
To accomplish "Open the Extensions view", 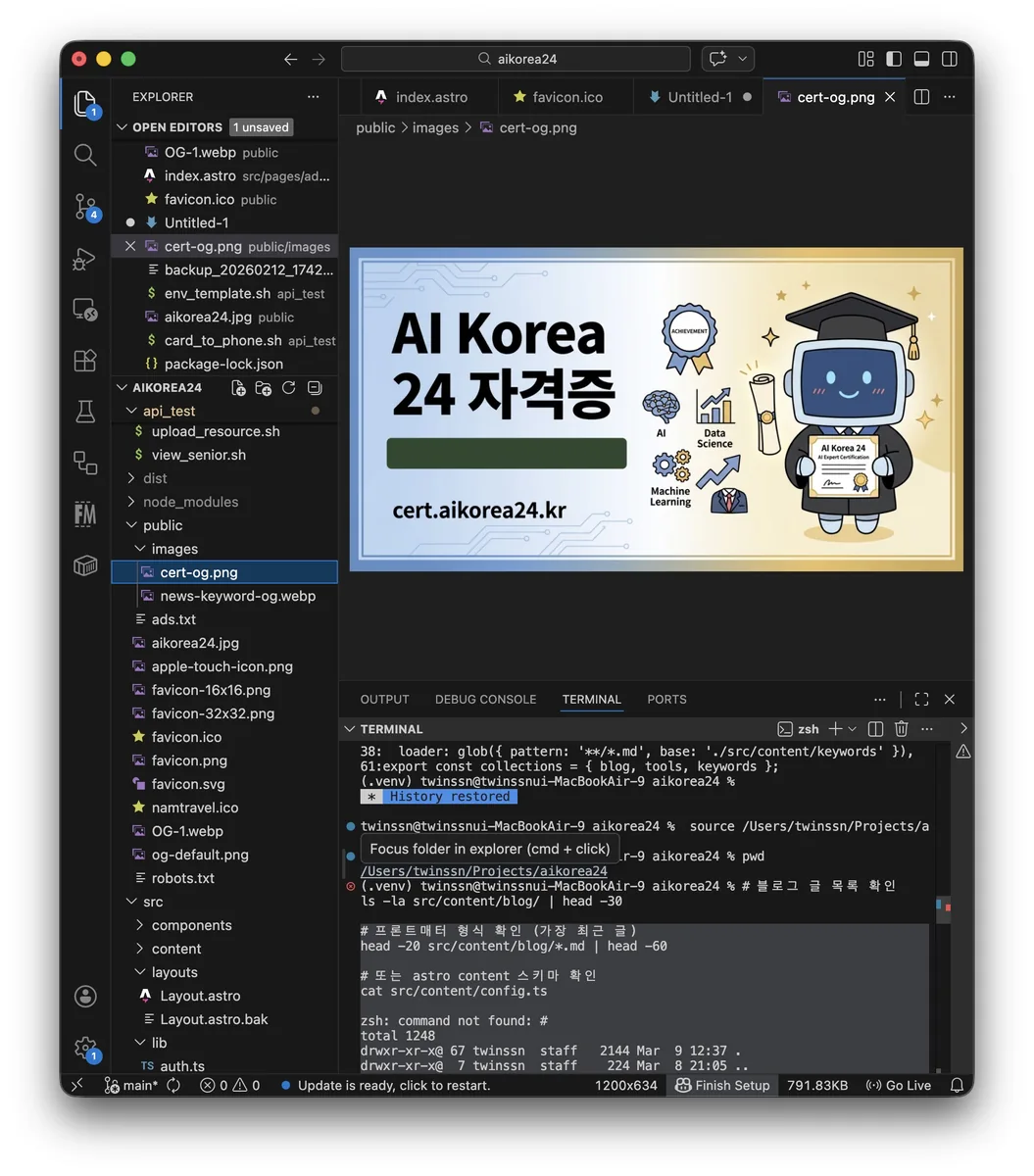I will [x=85, y=361].
